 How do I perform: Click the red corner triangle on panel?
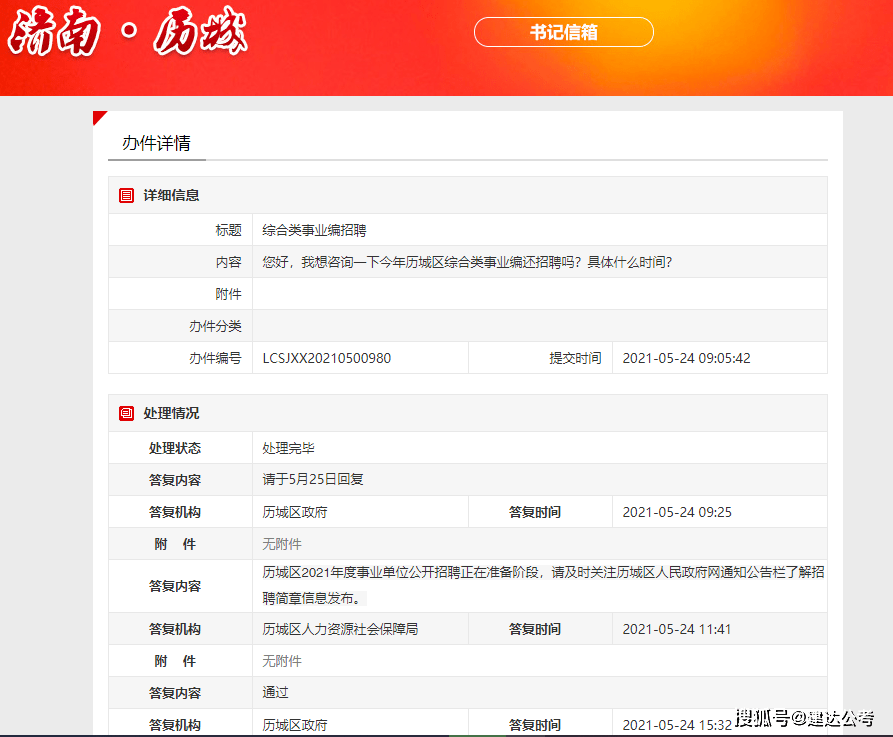click(x=98, y=116)
